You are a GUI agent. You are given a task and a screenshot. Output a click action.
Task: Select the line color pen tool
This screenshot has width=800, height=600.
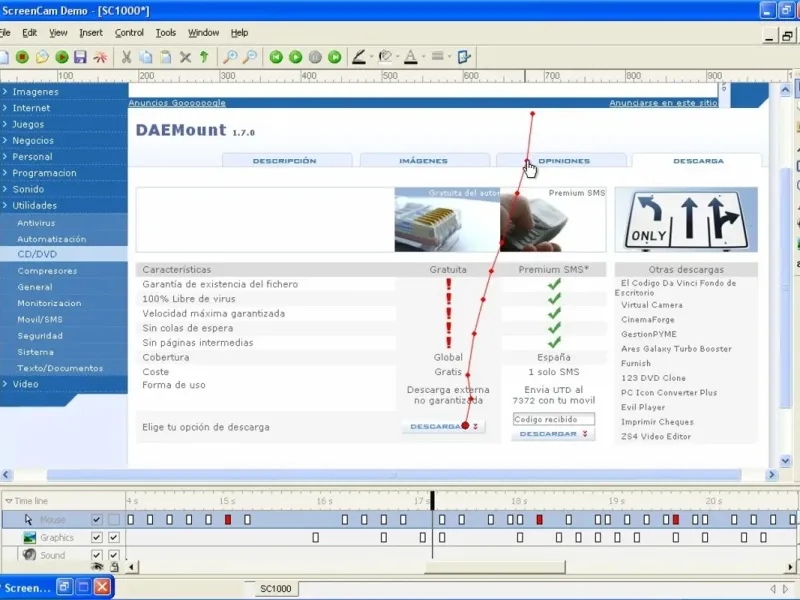click(x=359, y=57)
